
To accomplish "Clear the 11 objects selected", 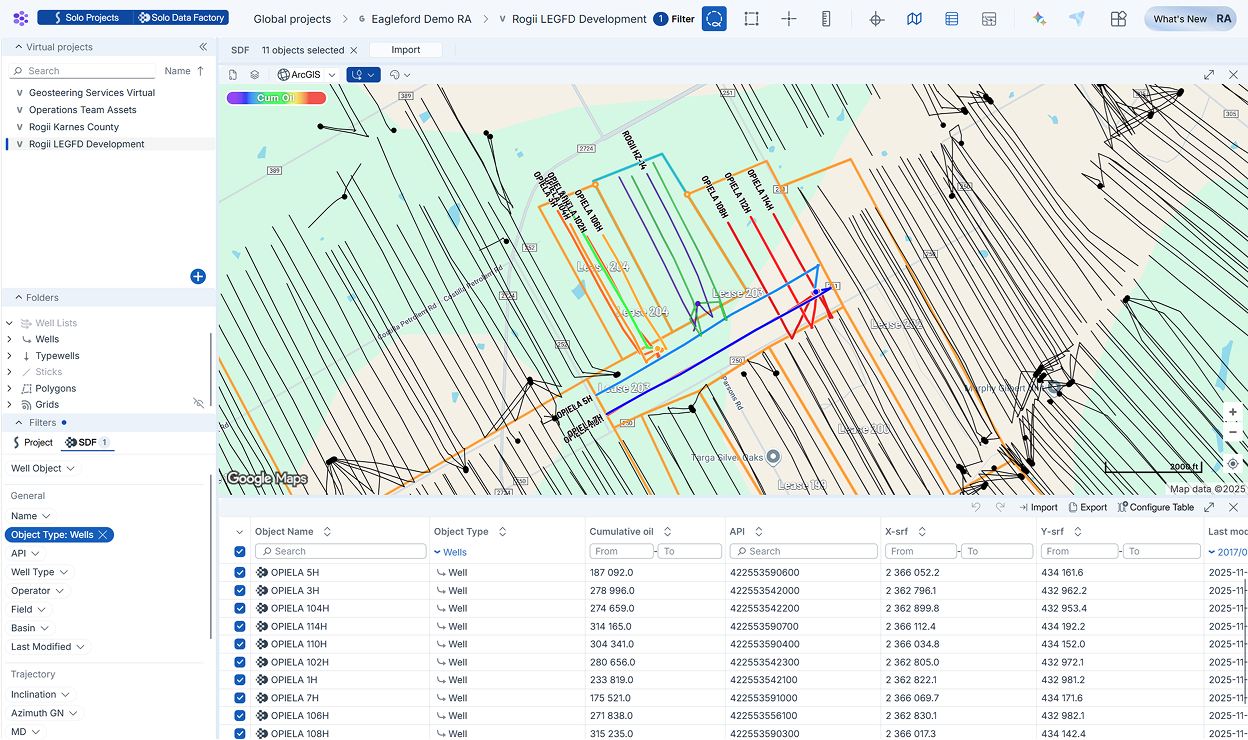I will [x=353, y=50].
